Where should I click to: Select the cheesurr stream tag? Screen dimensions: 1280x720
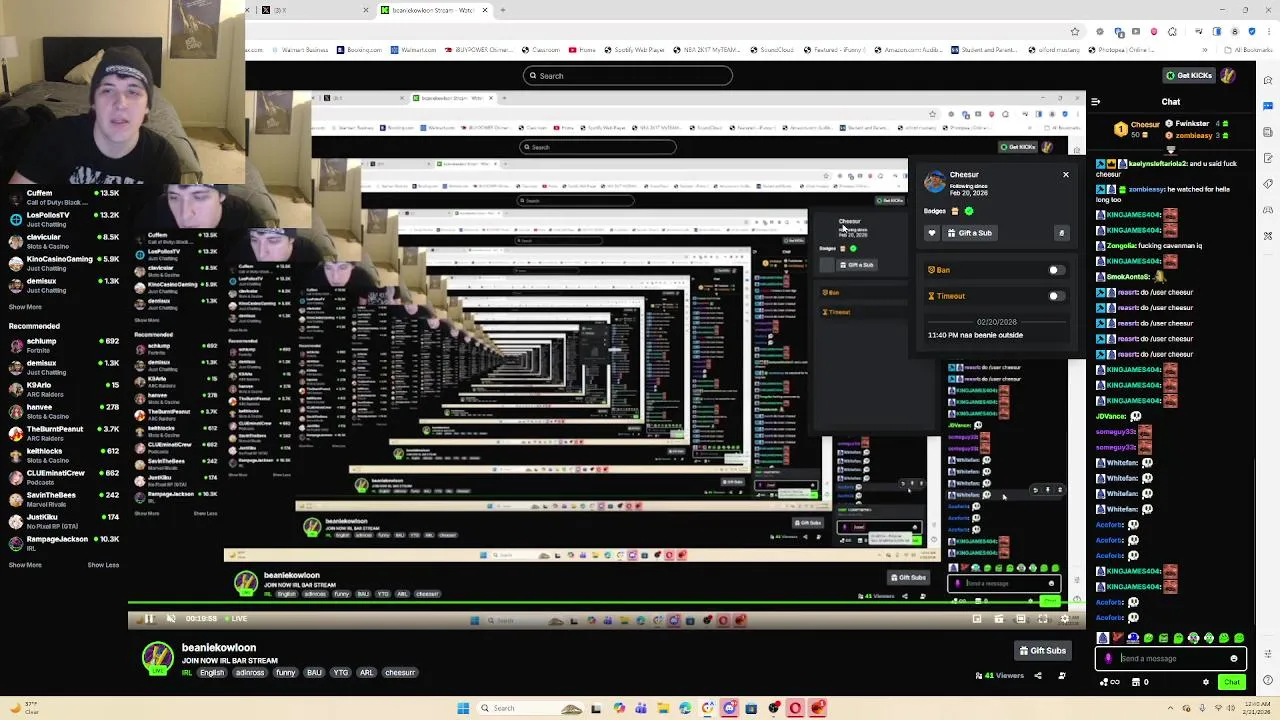tap(400, 672)
